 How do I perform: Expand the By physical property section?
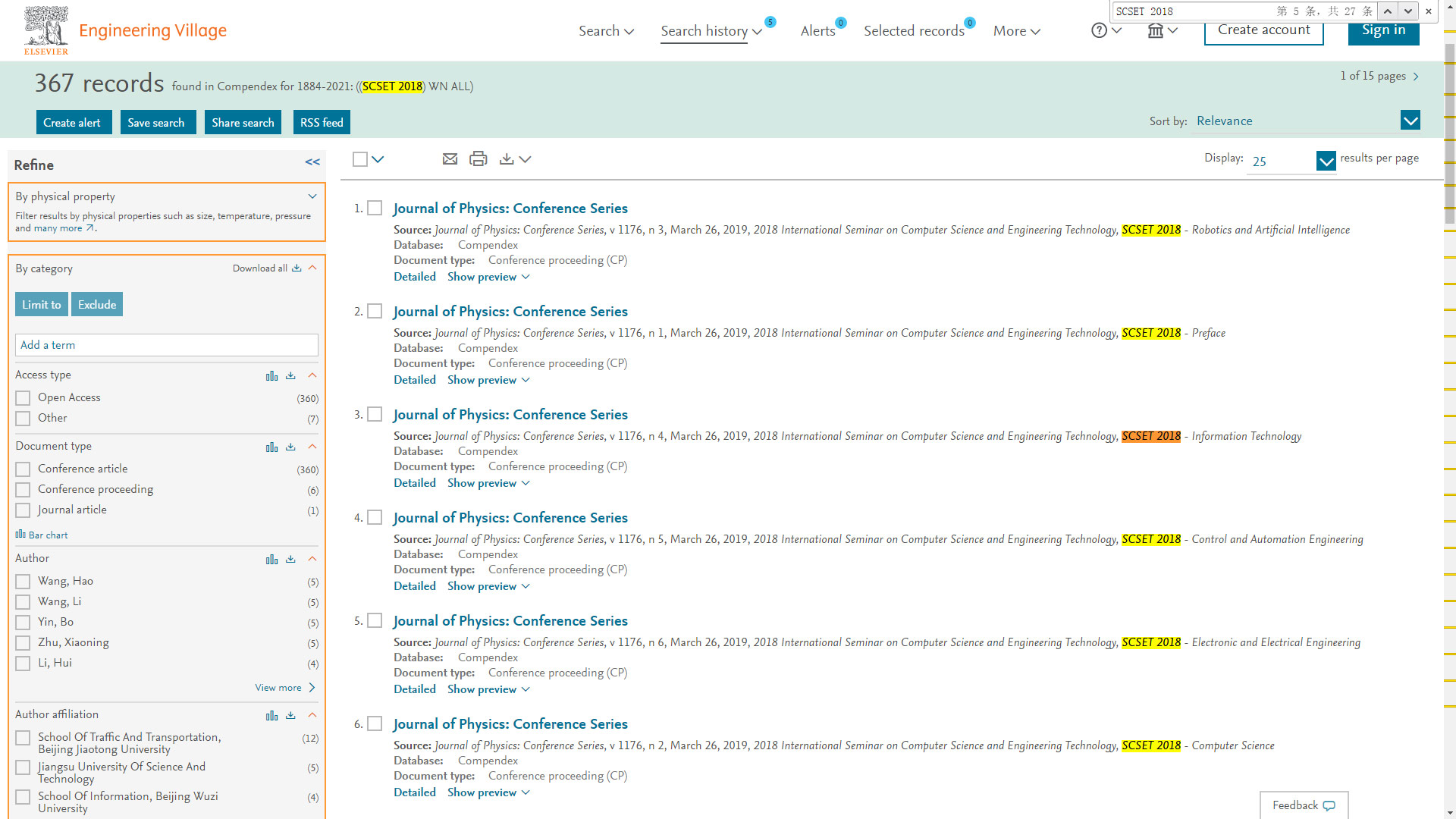(312, 196)
